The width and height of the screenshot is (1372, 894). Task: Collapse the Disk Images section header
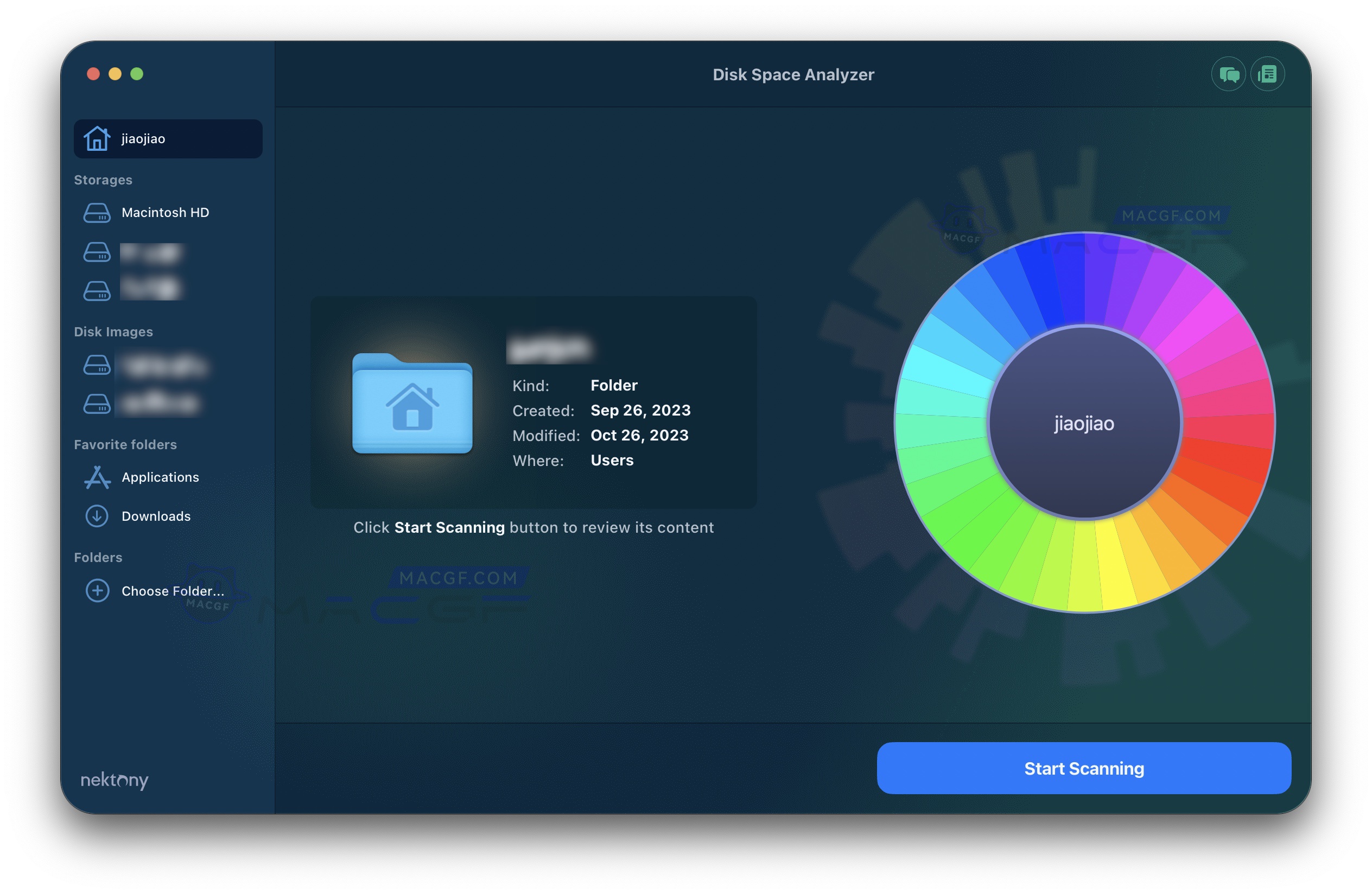112,331
